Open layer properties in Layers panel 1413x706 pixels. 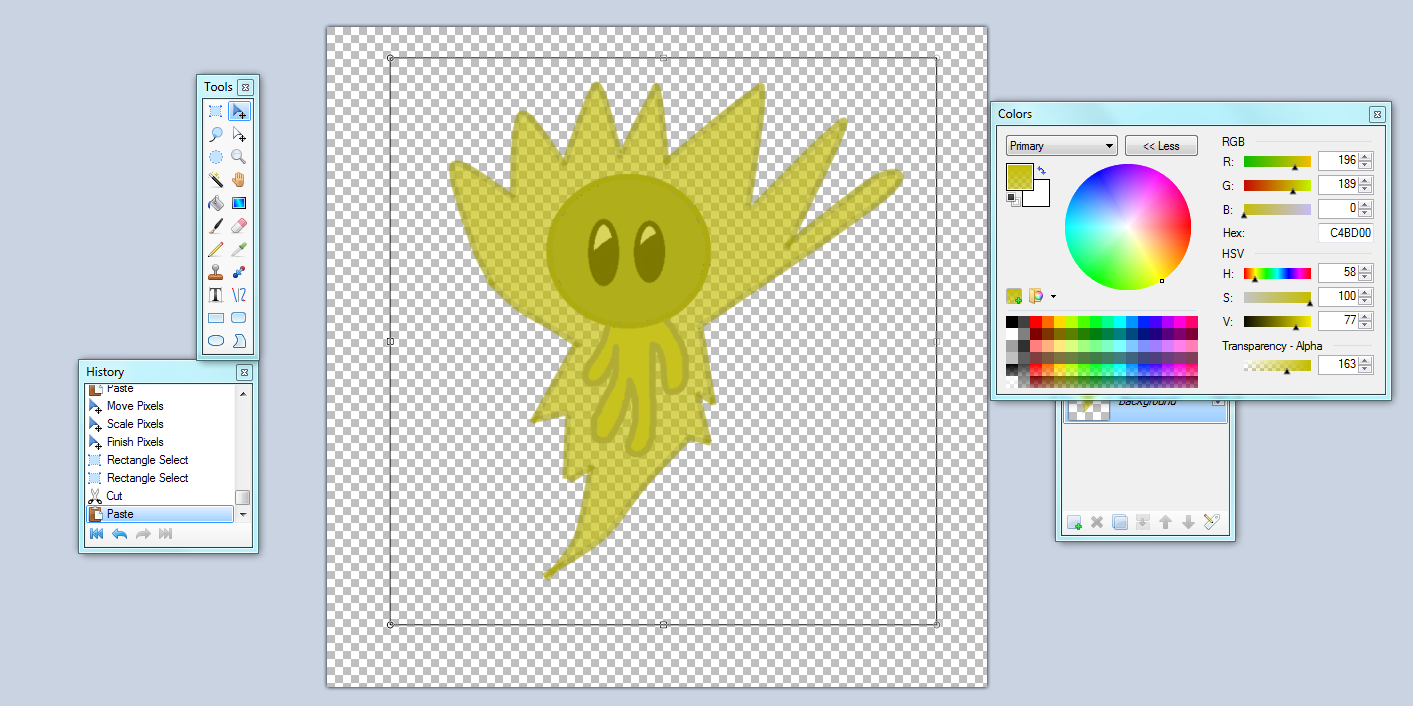click(1211, 522)
